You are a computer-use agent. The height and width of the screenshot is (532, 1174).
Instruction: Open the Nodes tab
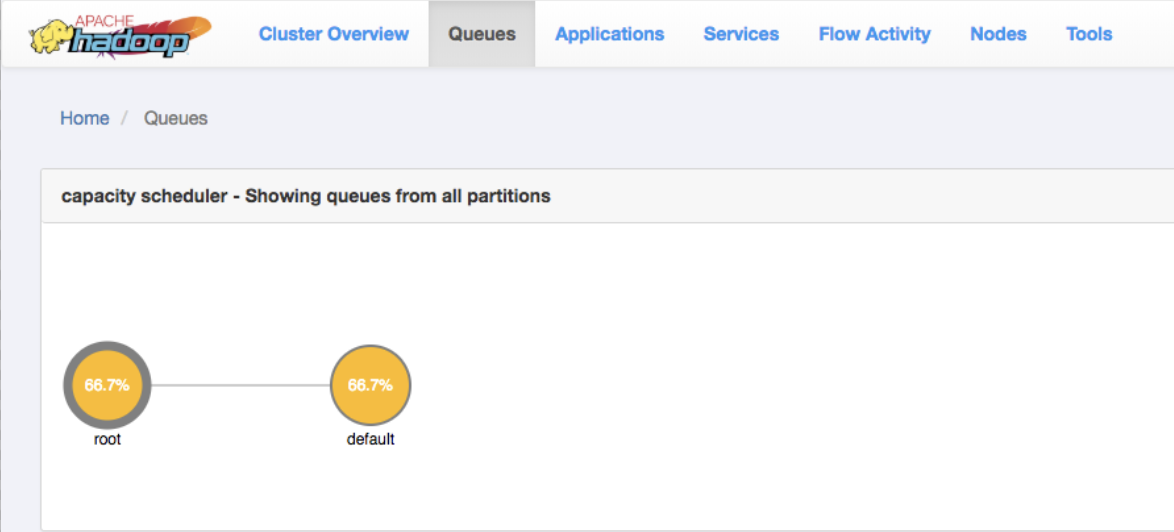[998, 34]
